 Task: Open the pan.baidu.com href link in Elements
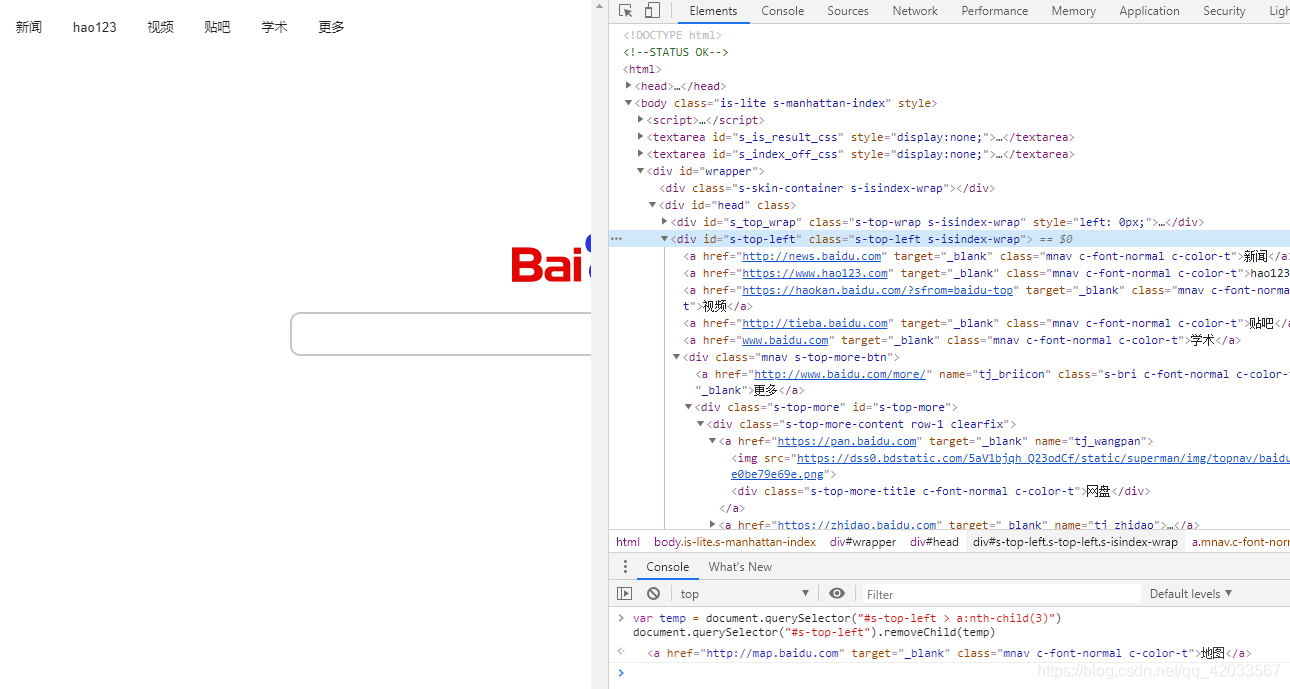847,441
